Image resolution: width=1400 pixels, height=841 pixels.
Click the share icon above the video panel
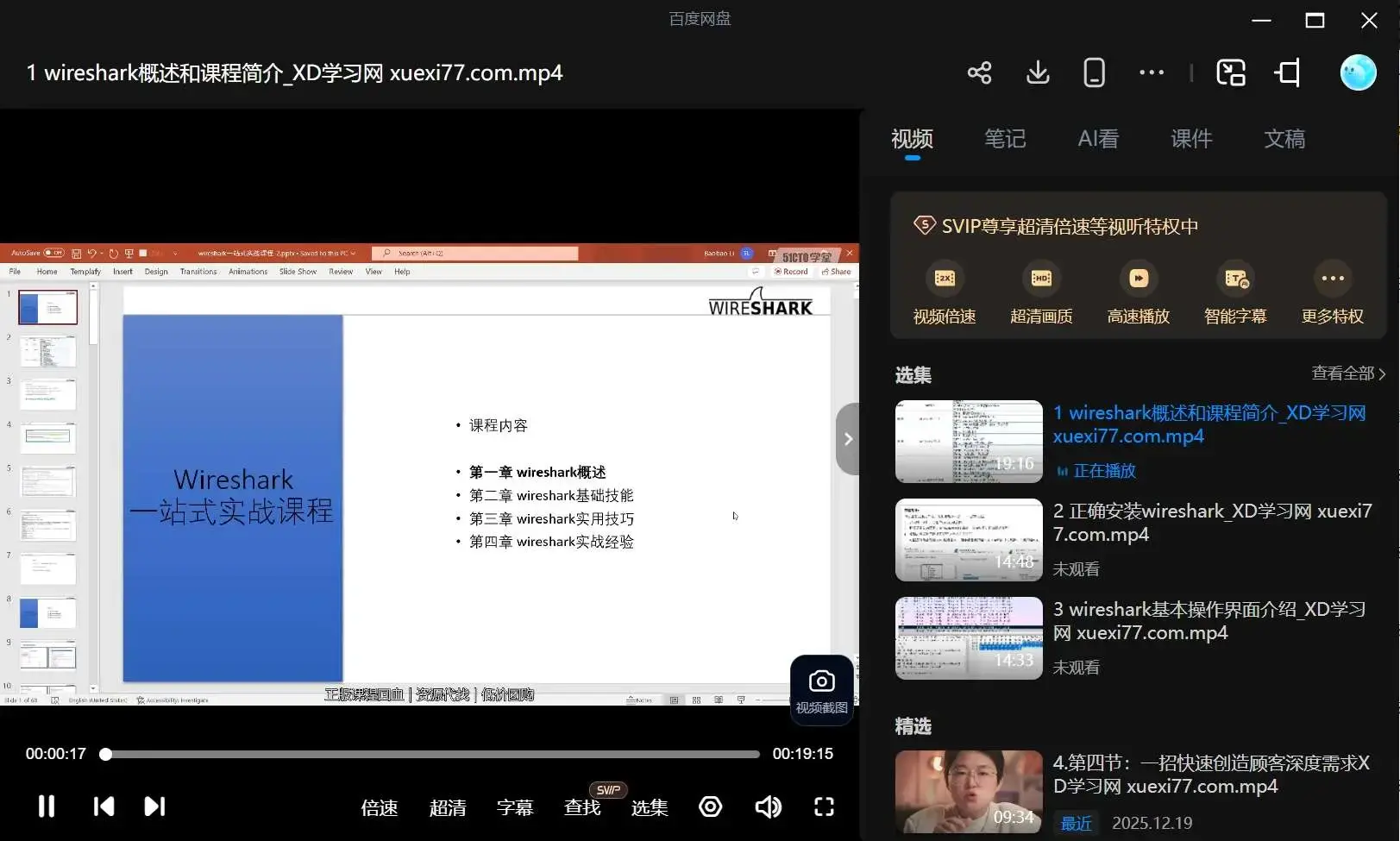(x=979, y=72)
